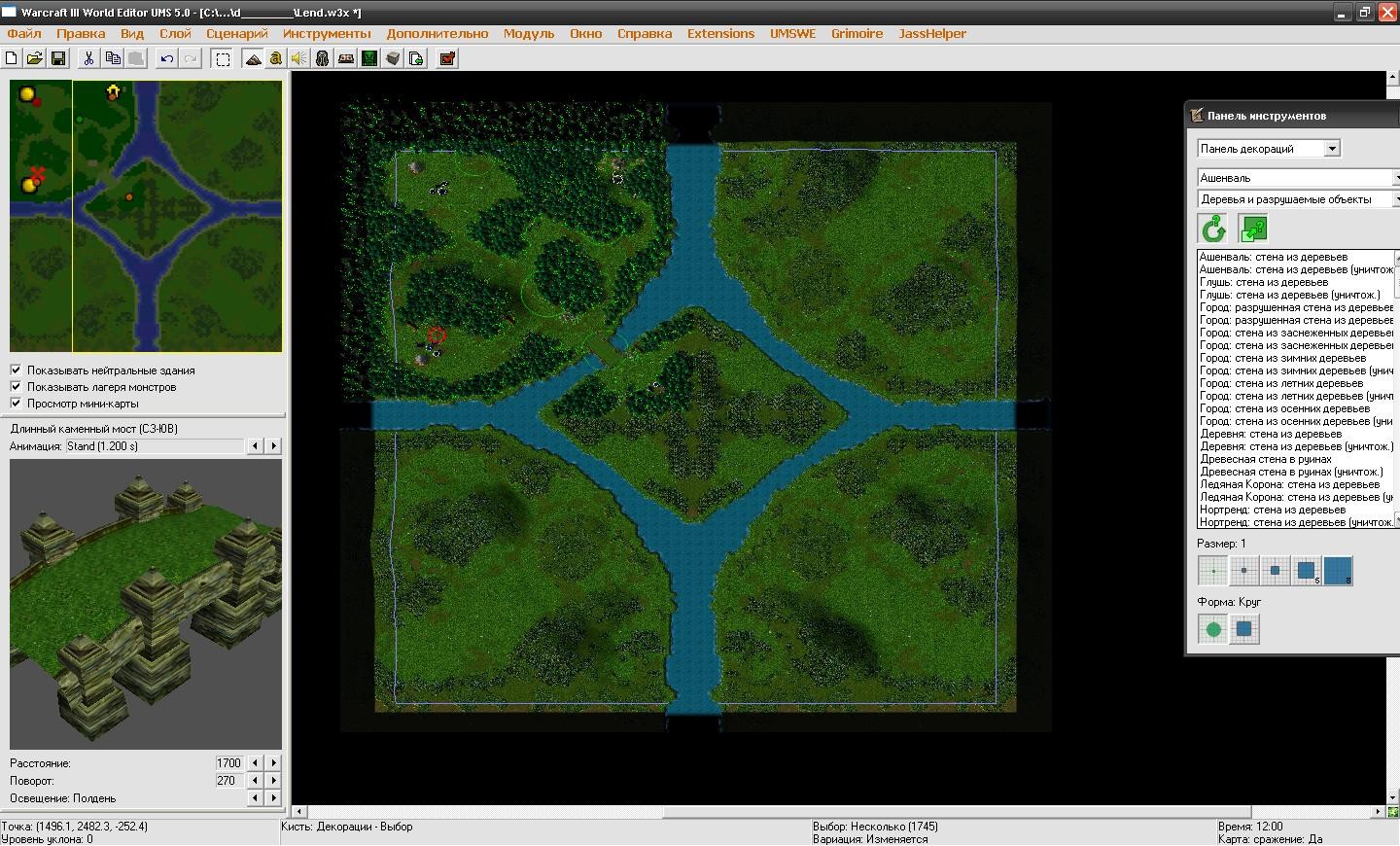Open the Файл menu

point(24,33)
